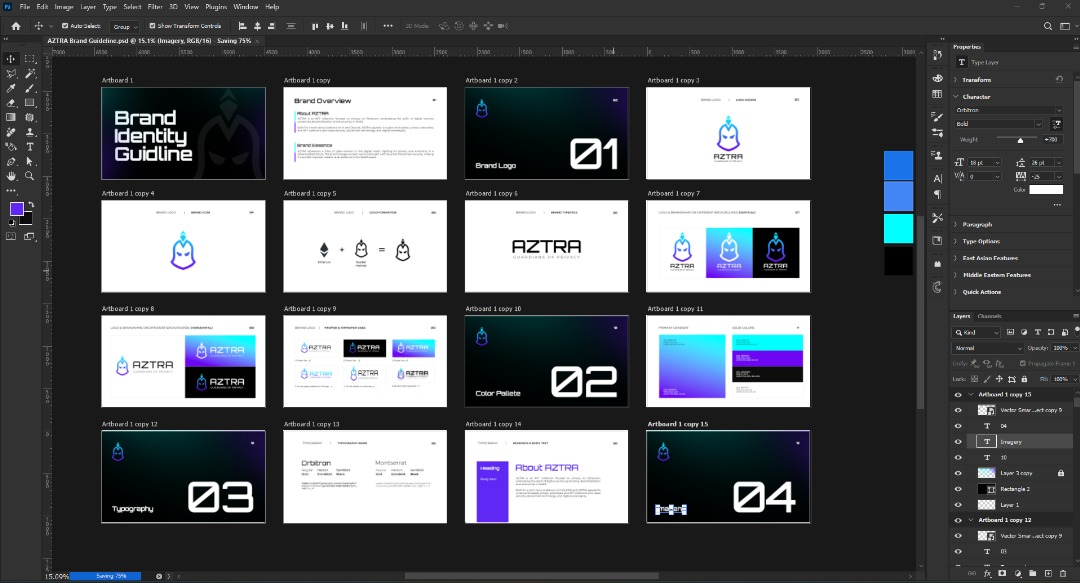Select the Move tool in the toolbar

11,59
